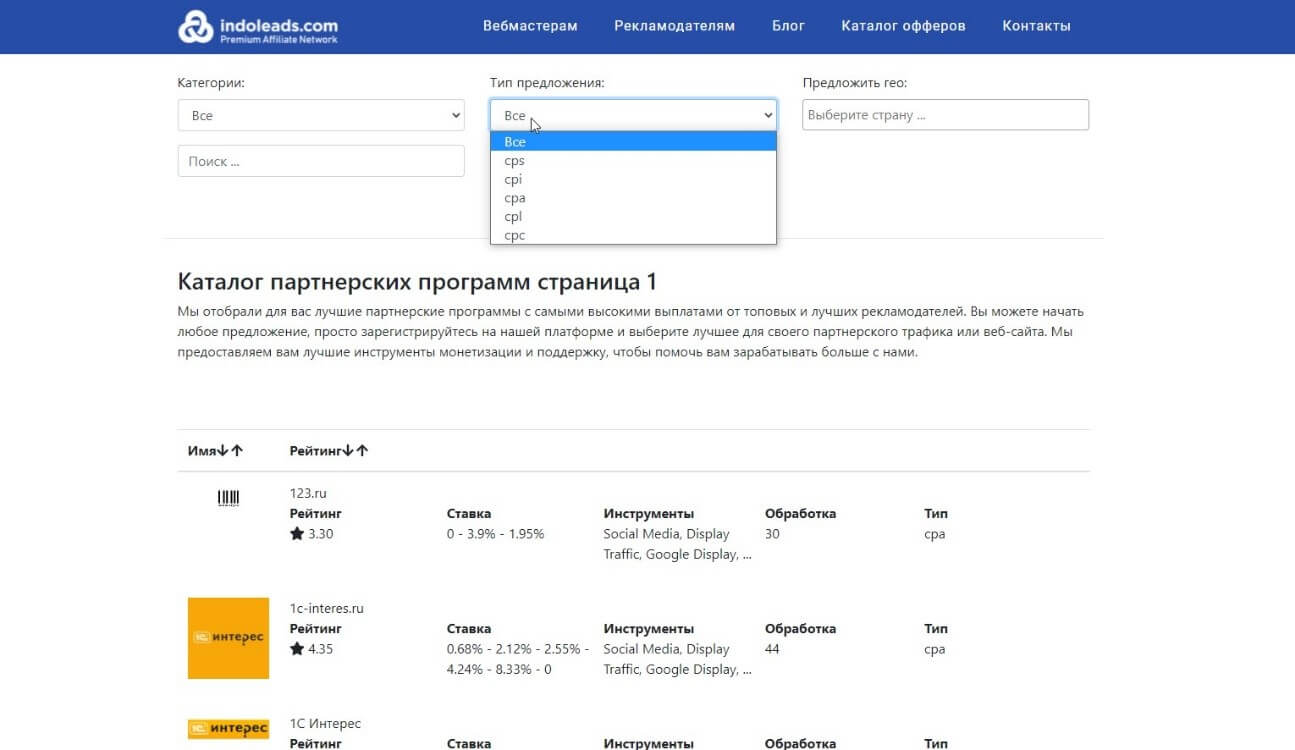Focus the Выберите страну geo field
1295x750 pixels.
945,115
